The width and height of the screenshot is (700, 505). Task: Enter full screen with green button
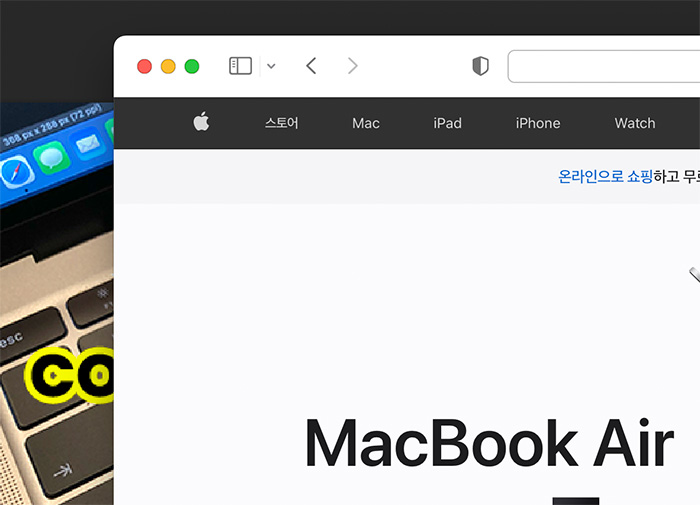pyautogui.click(x=192, y=66)
